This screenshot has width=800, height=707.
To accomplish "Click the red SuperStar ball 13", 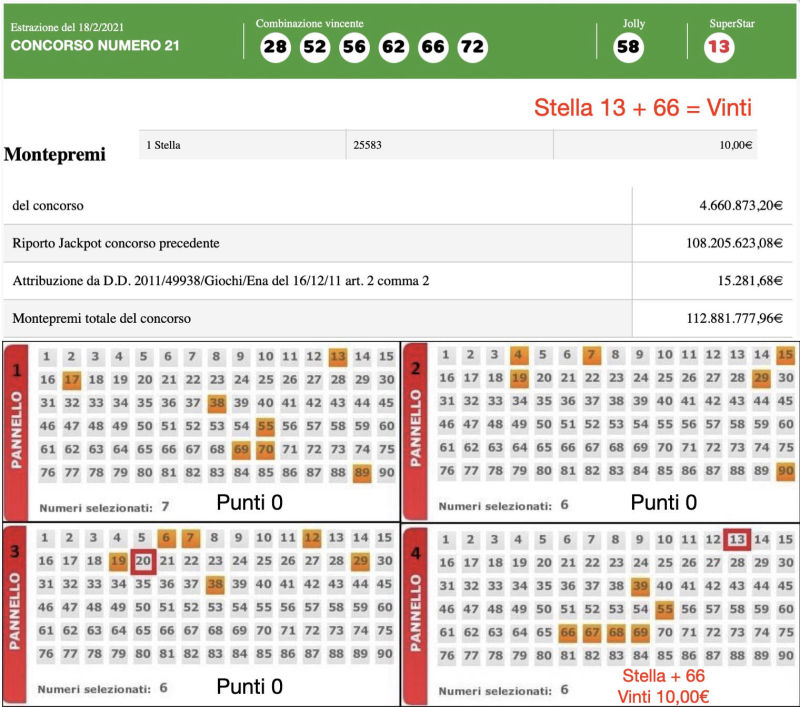I will tap(719, 48).
